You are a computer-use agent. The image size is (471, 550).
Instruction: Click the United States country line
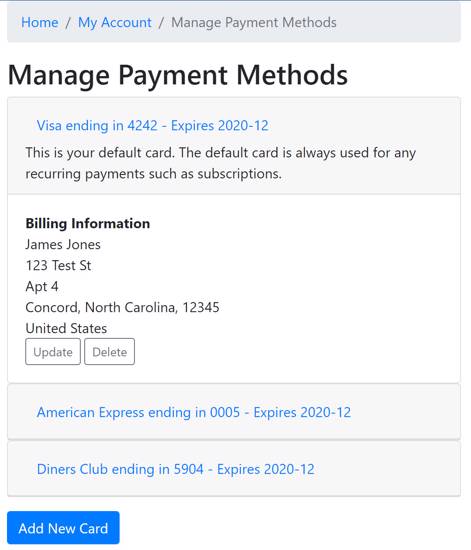tap(66, 328)
